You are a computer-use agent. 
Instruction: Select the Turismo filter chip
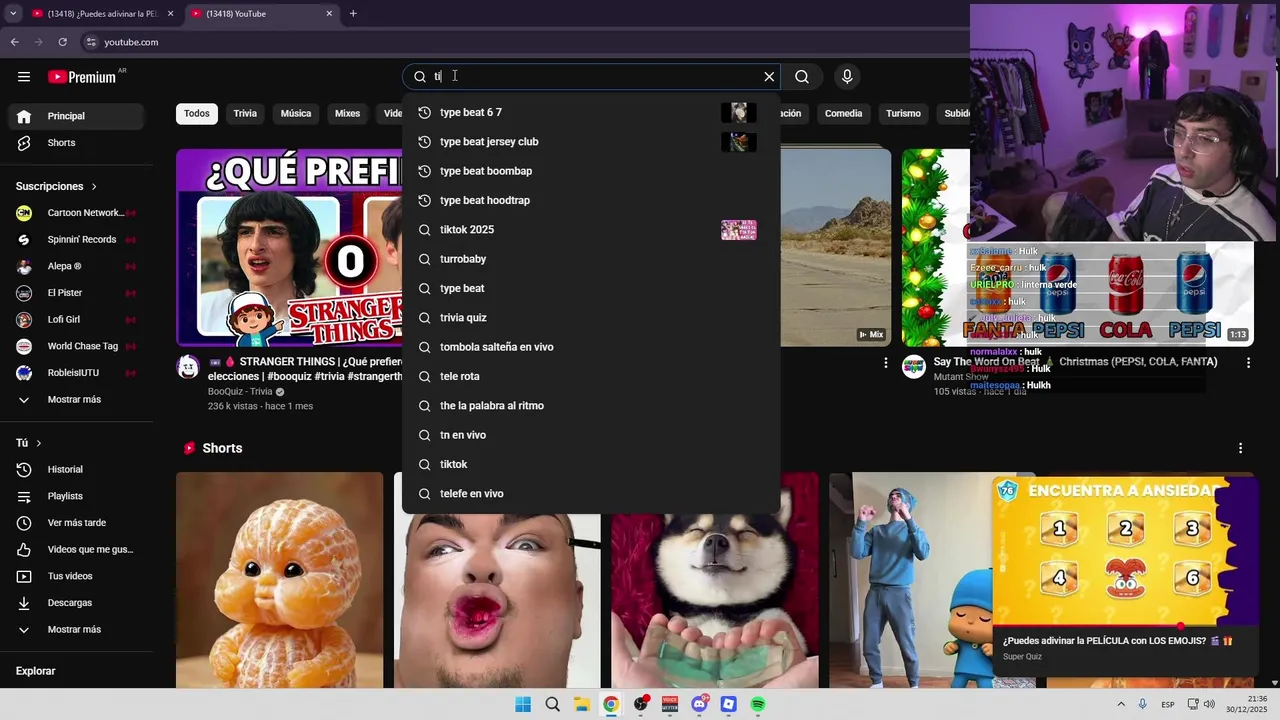tap(903, 114)
